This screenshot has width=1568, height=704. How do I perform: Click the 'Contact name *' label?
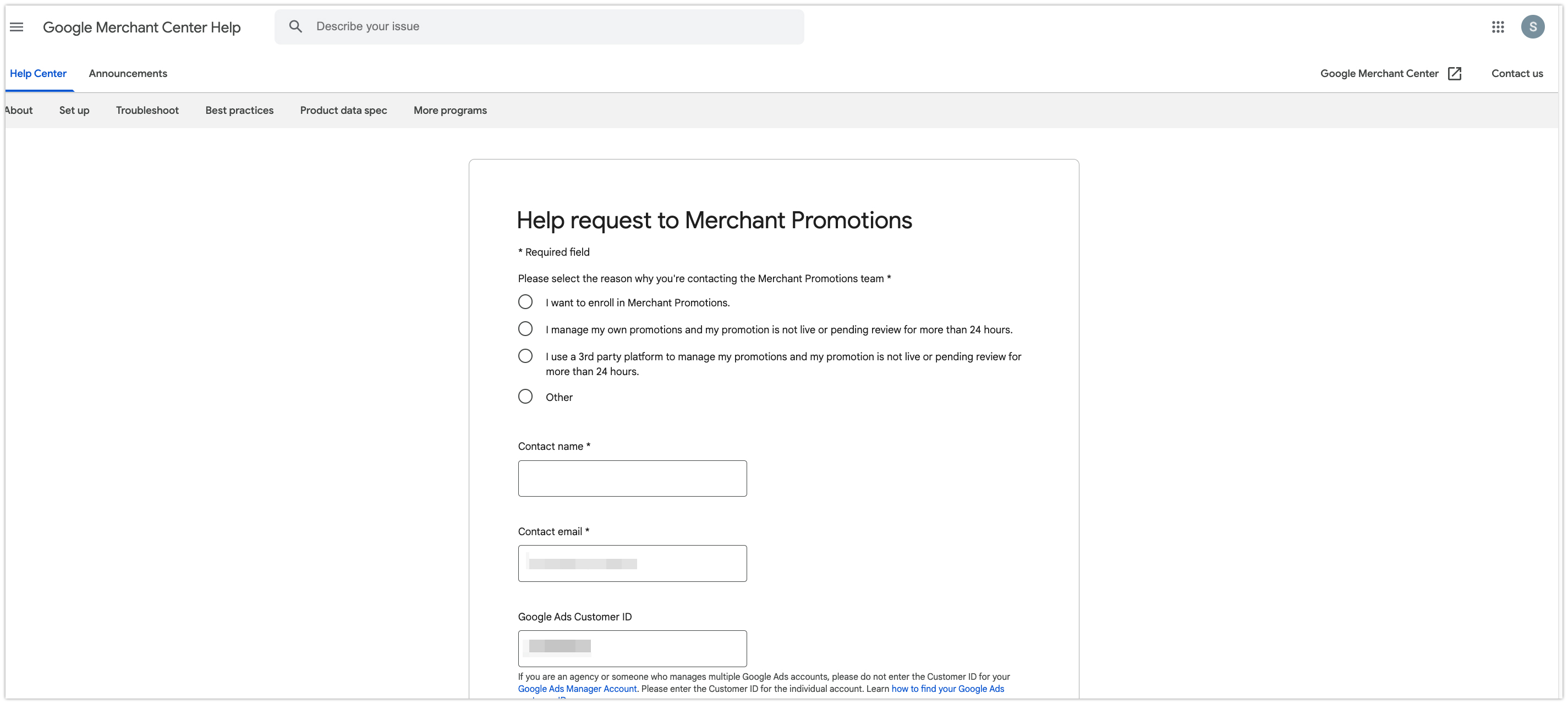554,446
